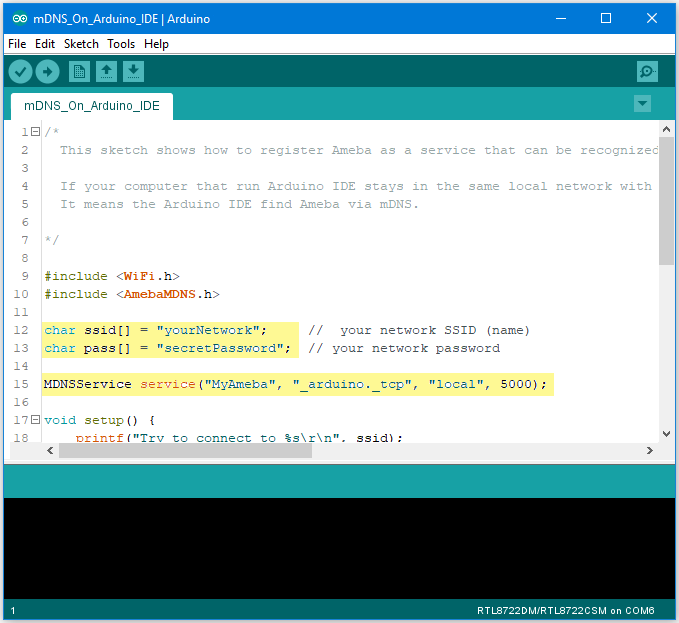Viewport: 679px width, 623px height.
Task: Click the "local" domain string
Action: (x=456, y=384)
